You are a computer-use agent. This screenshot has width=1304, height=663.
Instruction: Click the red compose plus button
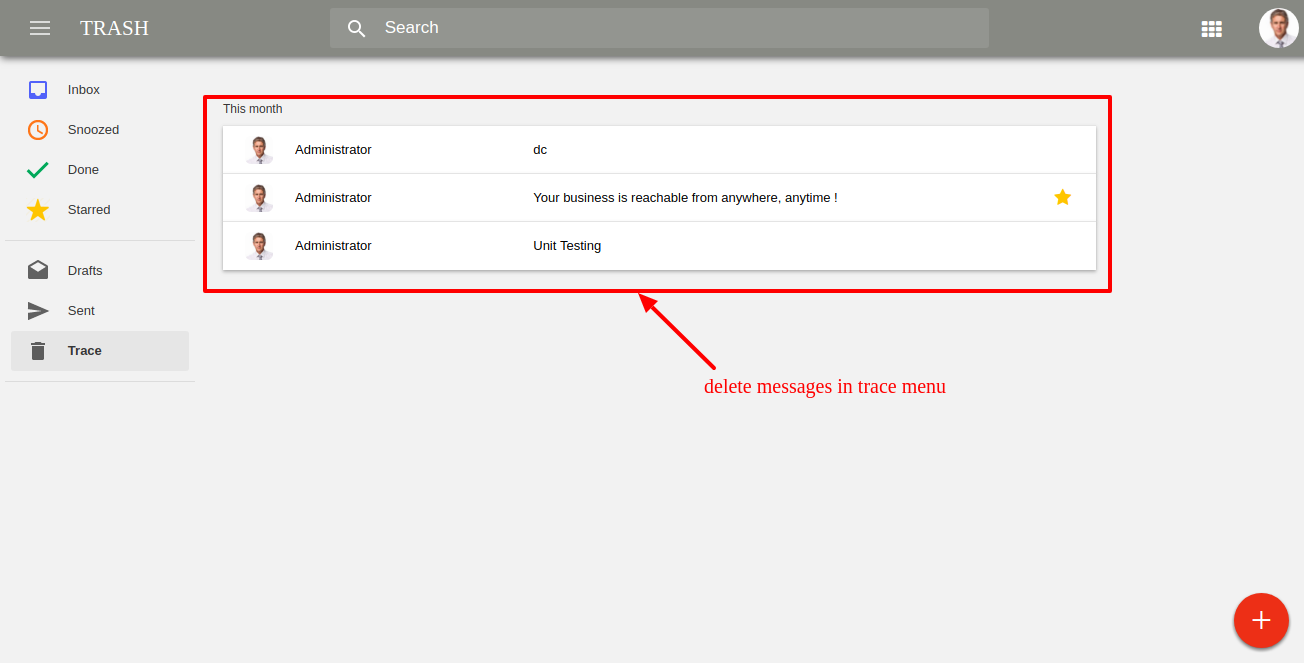[x=1261, y=620]
